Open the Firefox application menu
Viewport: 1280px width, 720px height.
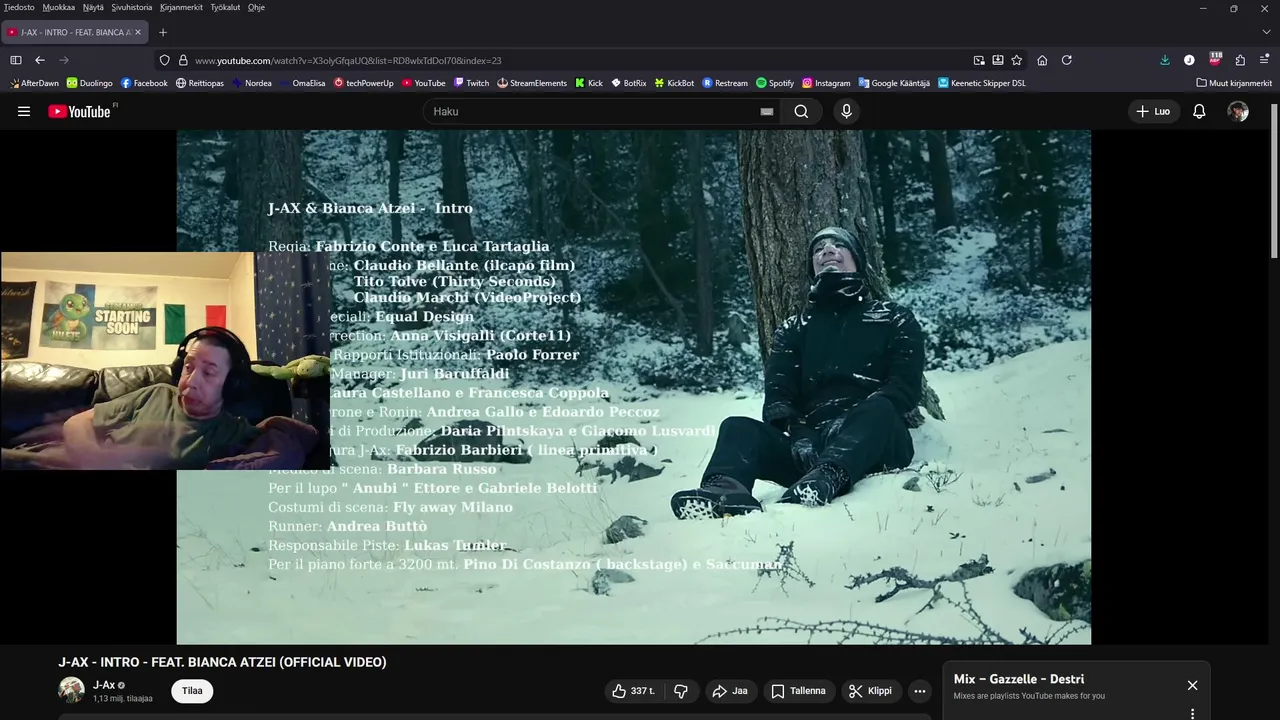[1265, 60]
